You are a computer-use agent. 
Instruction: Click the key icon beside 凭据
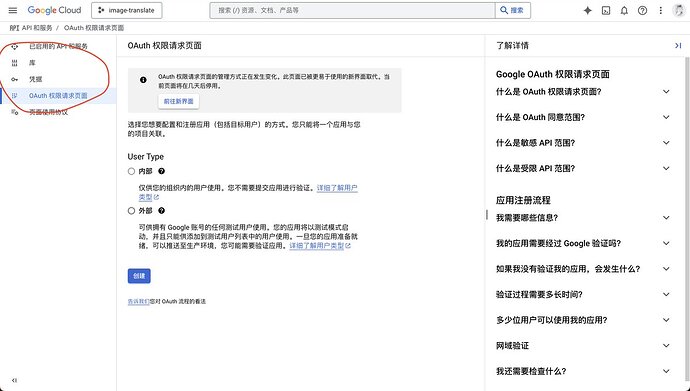click(x=15, y=79)
